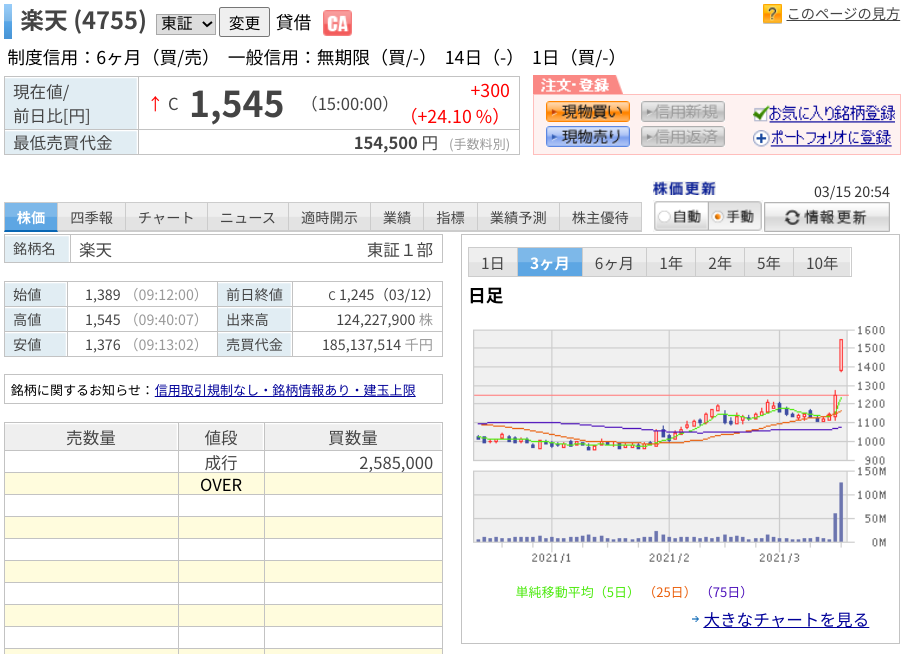
Task: Click the disabled 信用返済 button
Action: tap(683, 137)
